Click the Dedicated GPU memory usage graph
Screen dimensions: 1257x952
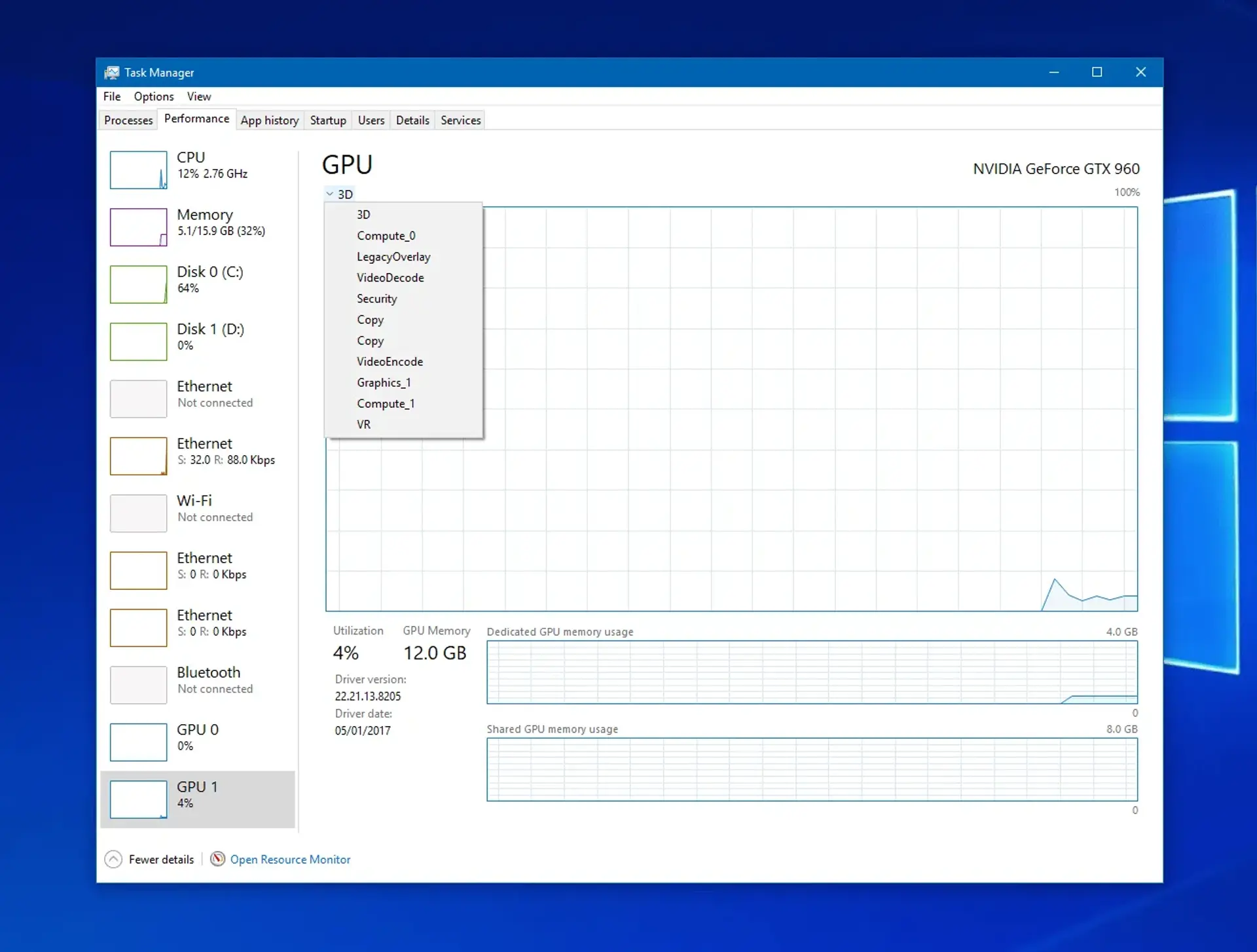click(812, 672)
